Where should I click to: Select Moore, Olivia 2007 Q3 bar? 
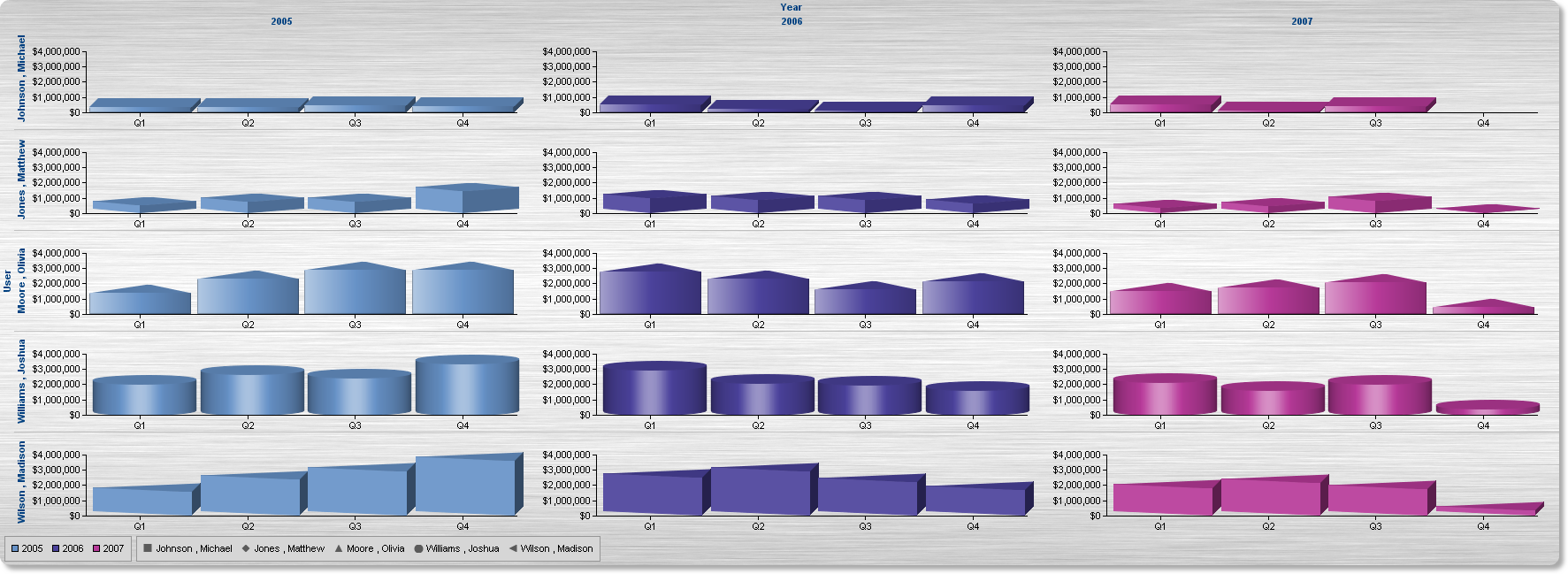pos(1375,295)
